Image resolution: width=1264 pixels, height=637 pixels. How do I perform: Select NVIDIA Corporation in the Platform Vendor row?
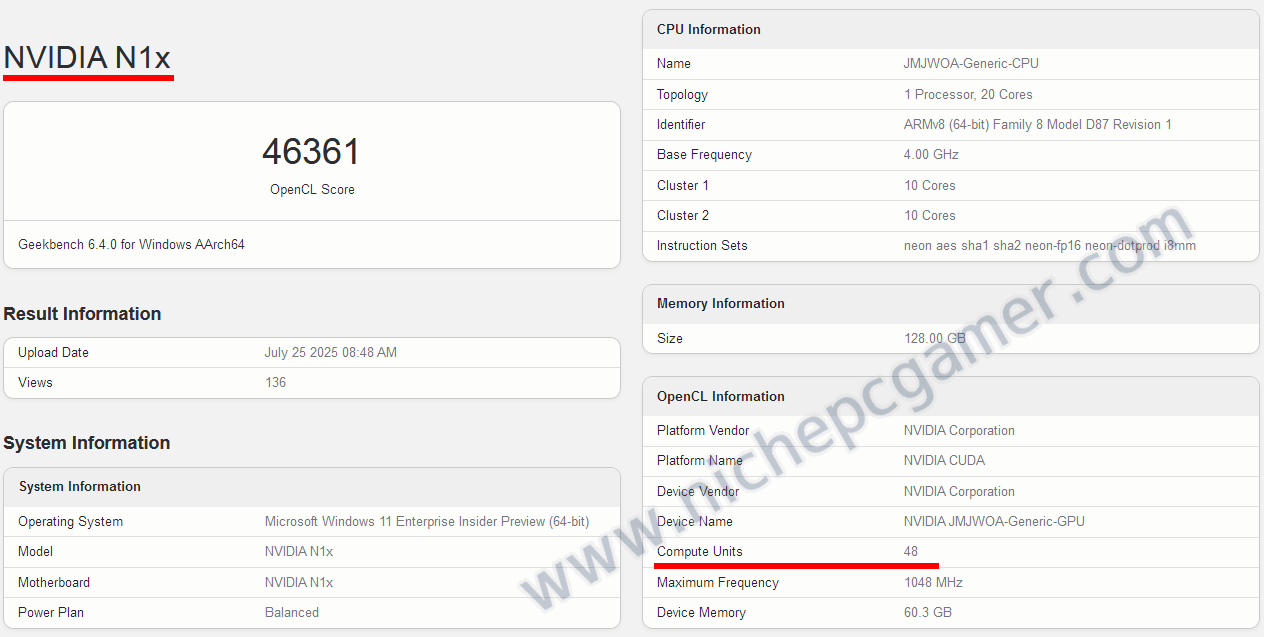[x=959, y=430]
